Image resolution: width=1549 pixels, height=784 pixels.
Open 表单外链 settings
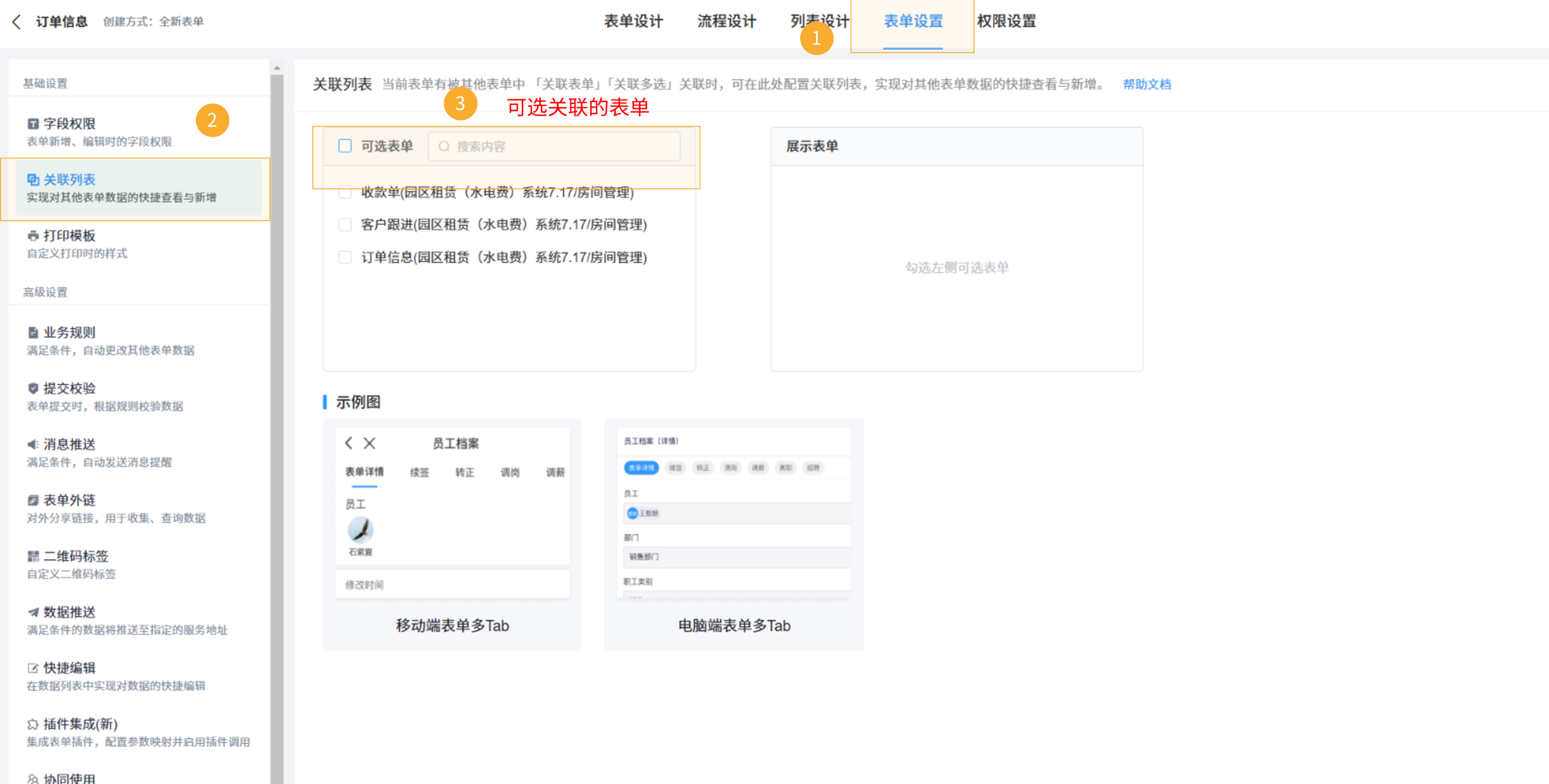coord(138,508)
